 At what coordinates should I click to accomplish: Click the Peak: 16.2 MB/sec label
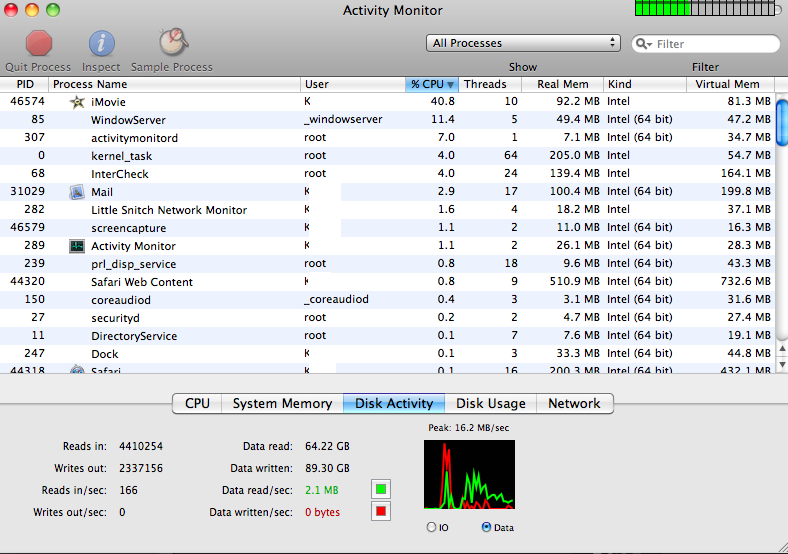pos(468,428)
